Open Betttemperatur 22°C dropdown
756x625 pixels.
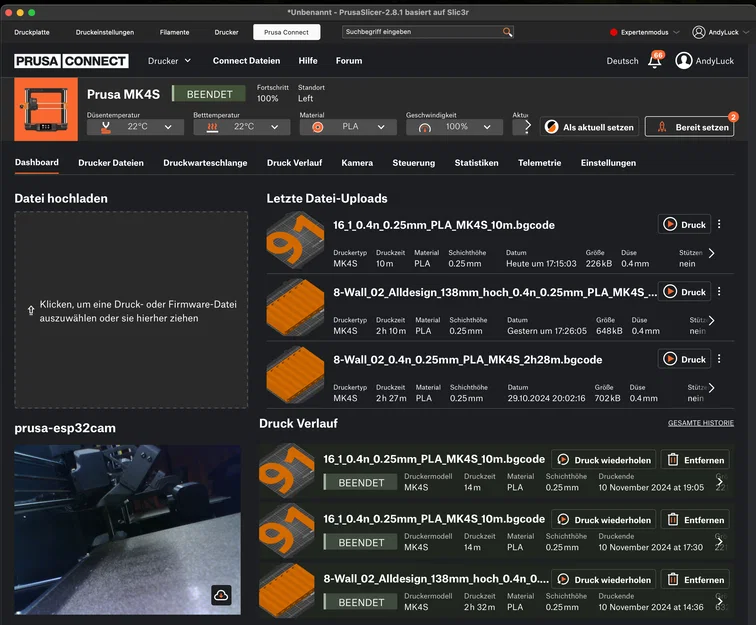point(242,127)
